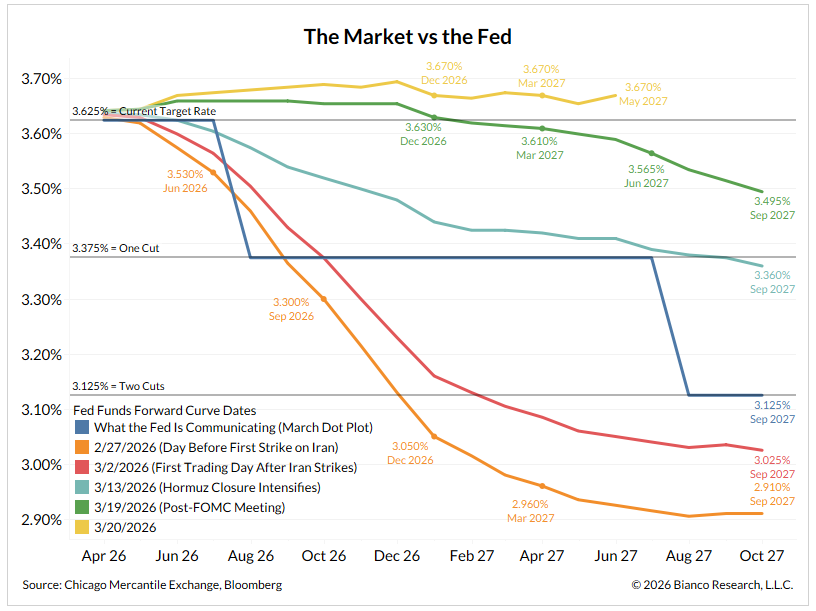Select the green 3.495% Sep 2027 end label
This screenshot has width=816, height=611.
pyautogui.click(x=774, y=207)
